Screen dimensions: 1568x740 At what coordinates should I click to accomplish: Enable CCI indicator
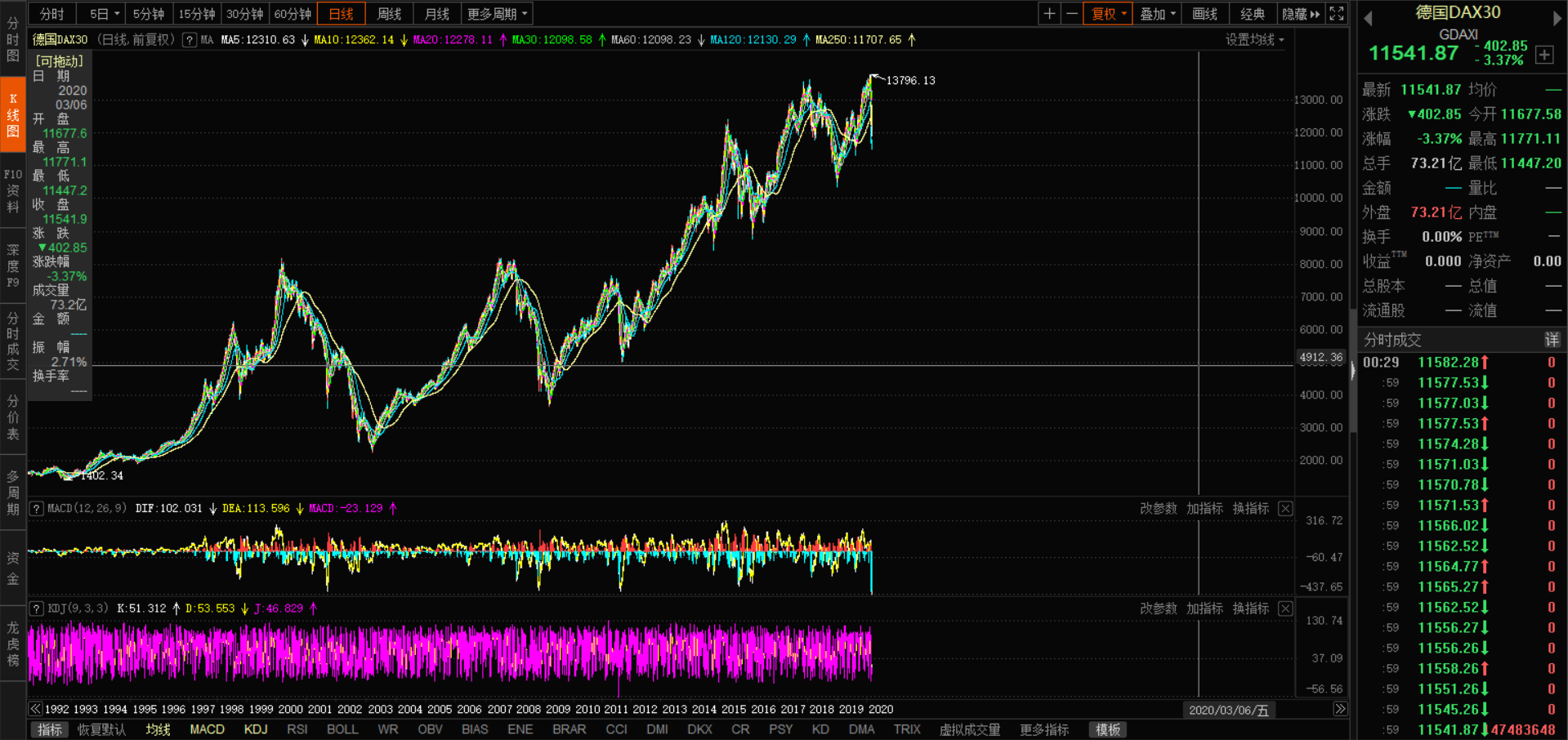[x=617, y=729]
